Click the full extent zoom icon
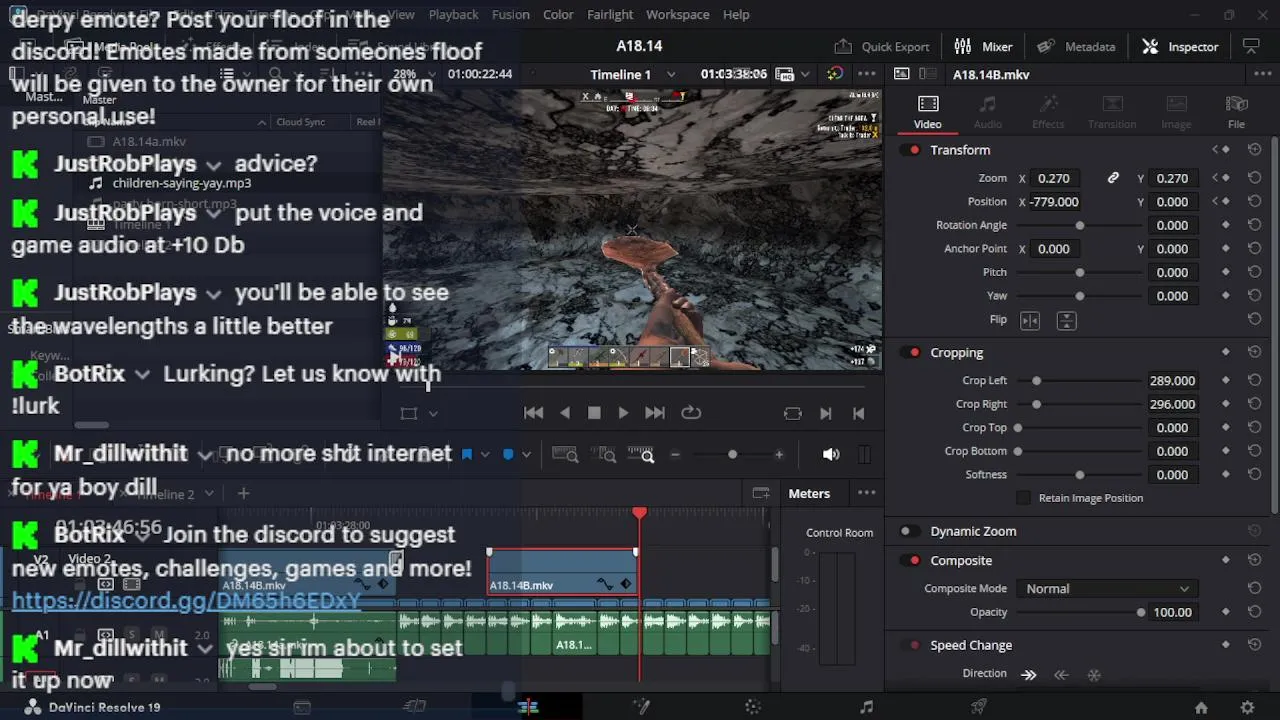The image size is (1280, 720). [566, 455]
